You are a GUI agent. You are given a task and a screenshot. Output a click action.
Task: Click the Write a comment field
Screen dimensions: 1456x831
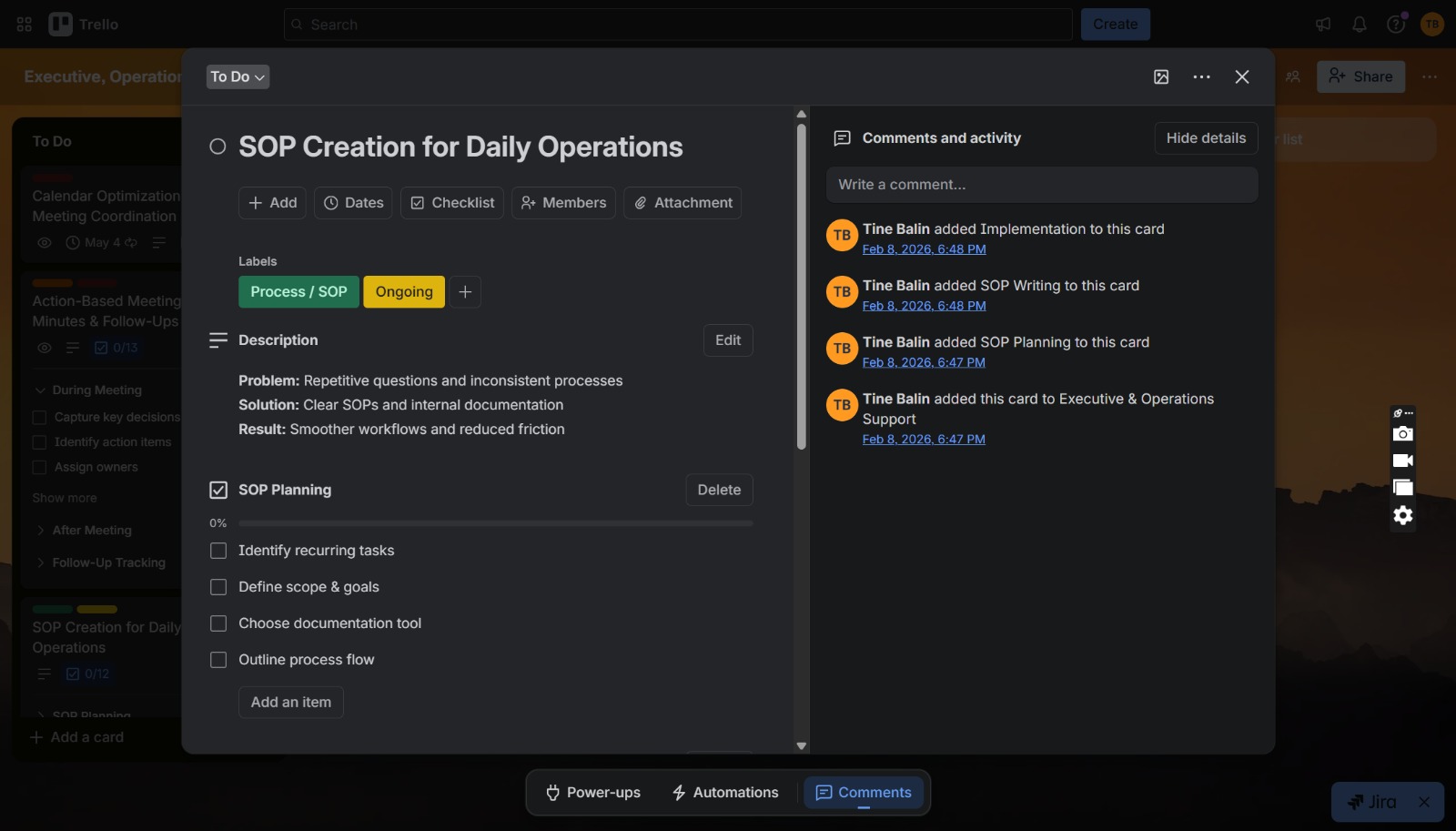coord(1042,185)
